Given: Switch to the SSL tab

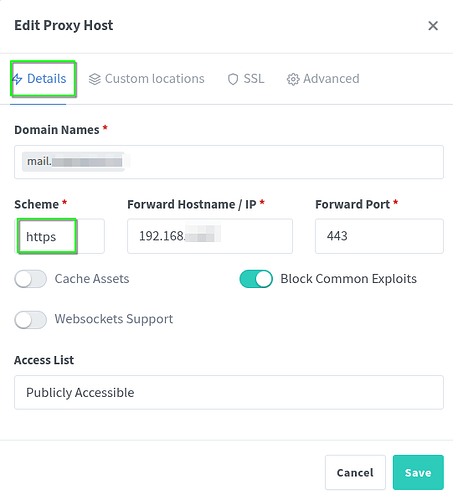Looking at the screenshot, I should click(x=246, y=79).
